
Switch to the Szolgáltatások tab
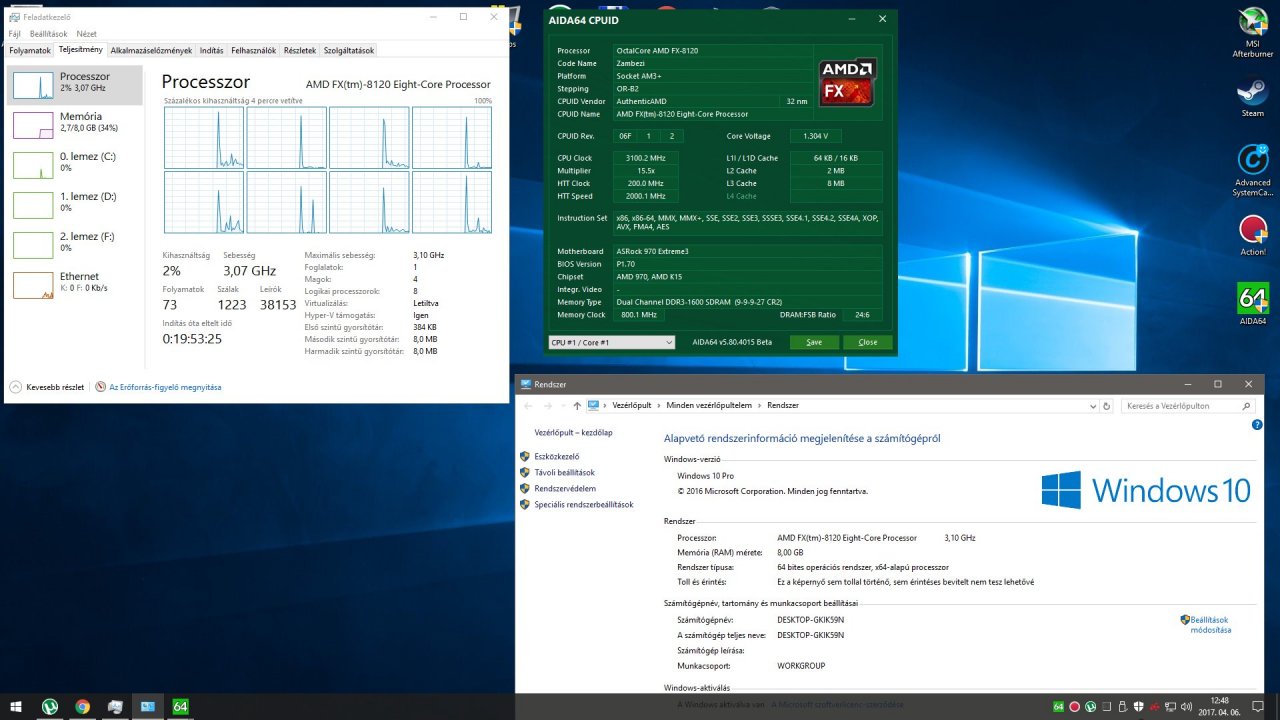349,50
